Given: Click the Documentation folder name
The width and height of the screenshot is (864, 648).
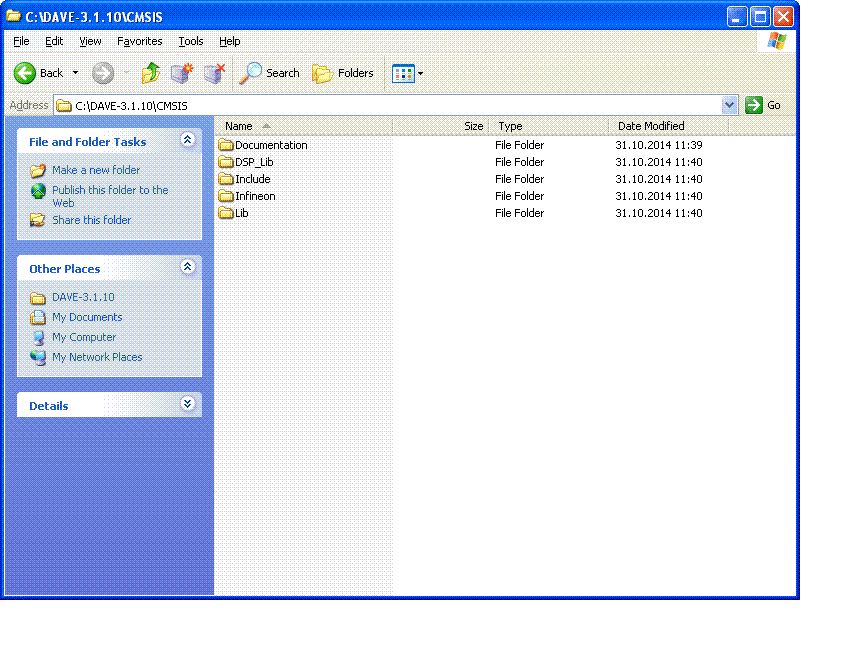Looking at the screenshot, I should (x=271, y=145).
